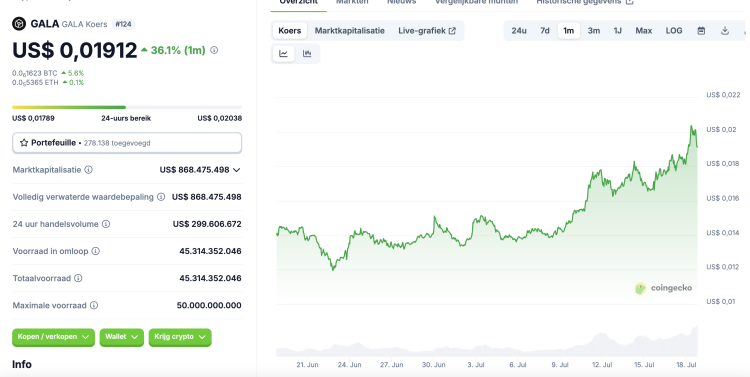Click the US$ 0,02038 range high value
This screenshot has width=750, height=377.
tap(220, 118)
